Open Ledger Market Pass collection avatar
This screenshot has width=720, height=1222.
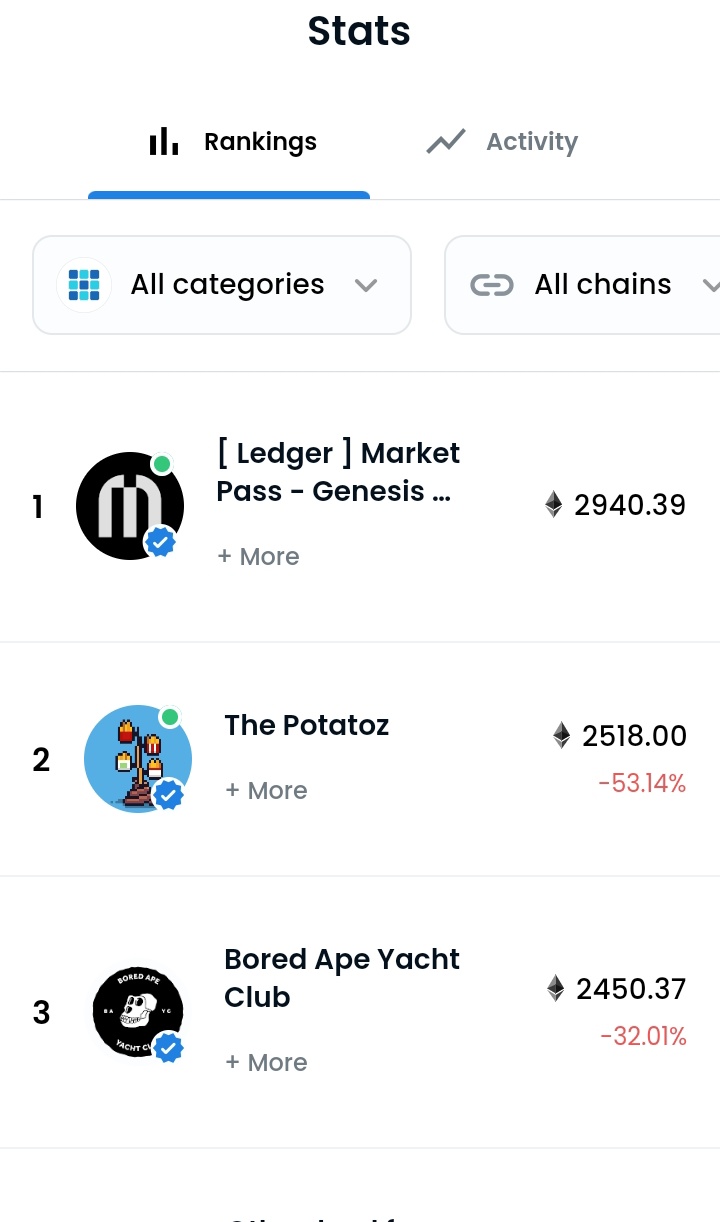[x=130, y=506]
